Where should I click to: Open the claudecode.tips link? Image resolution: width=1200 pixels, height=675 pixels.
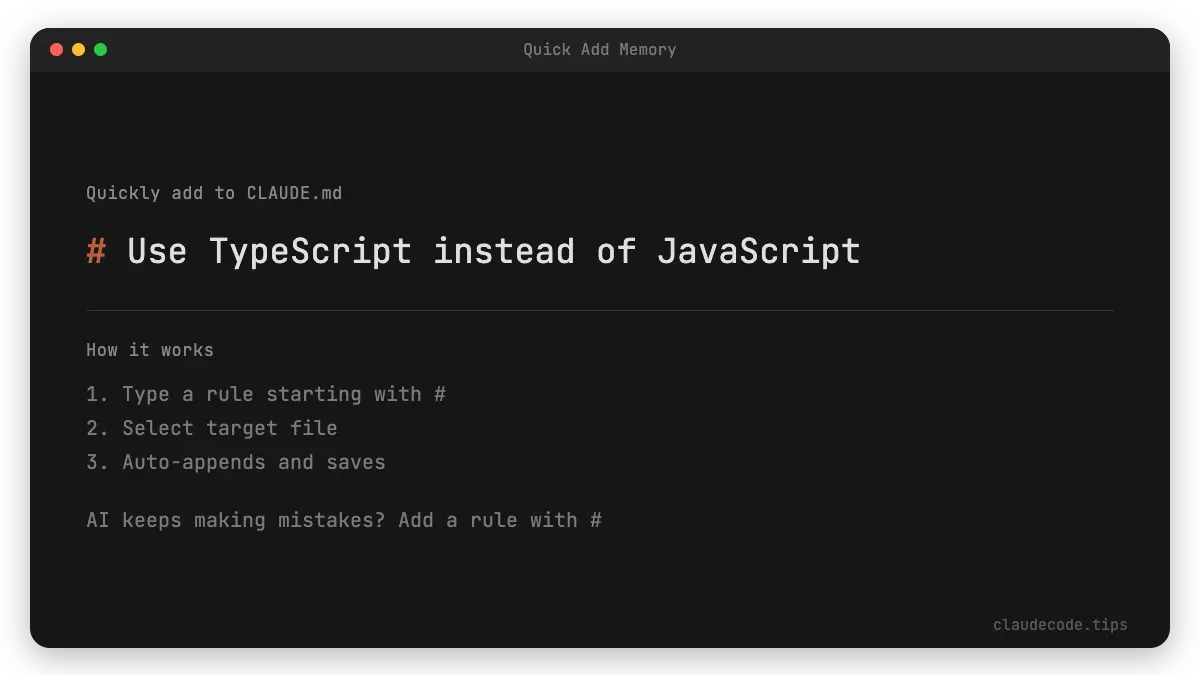1060,625
